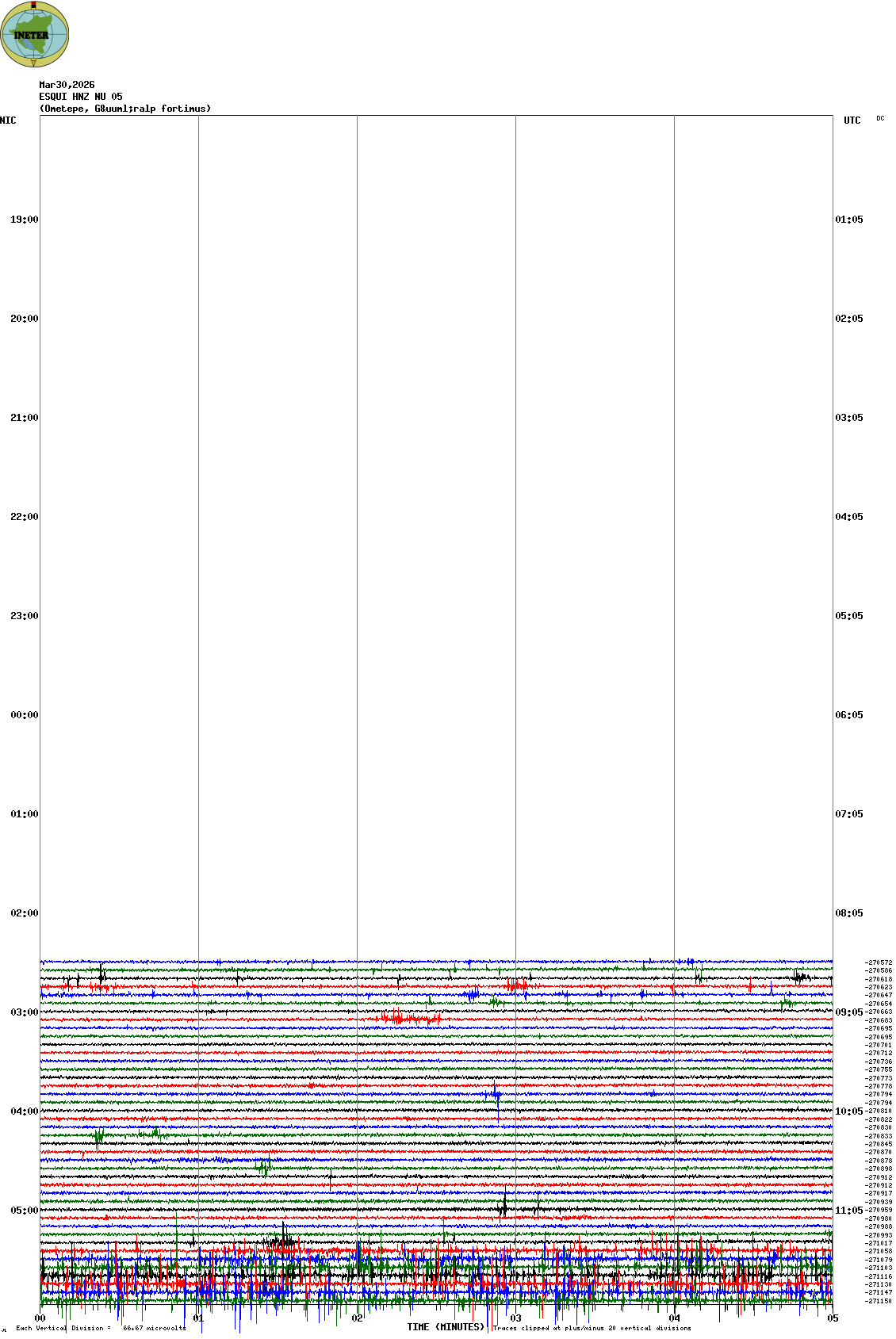
Task: Click the Each Vertical Division scale note
Action: tap(101, 1328)
